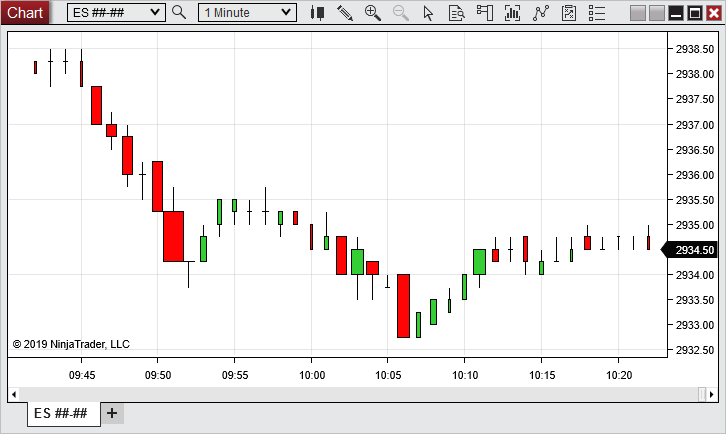
Task: Toggle the data box display
Action: [x=456, y=12]
